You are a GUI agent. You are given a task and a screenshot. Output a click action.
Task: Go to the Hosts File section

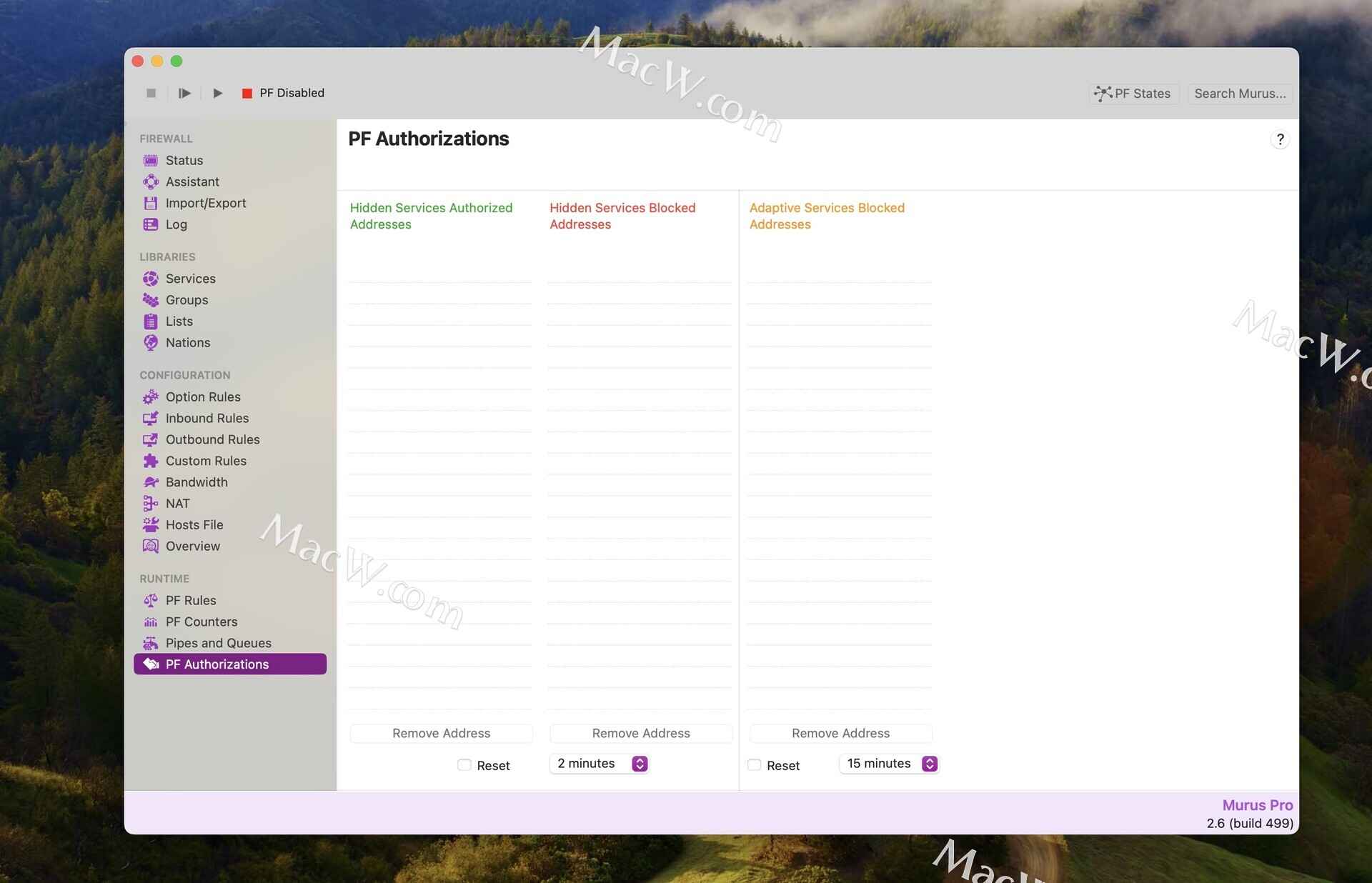(x=194, y=525)
